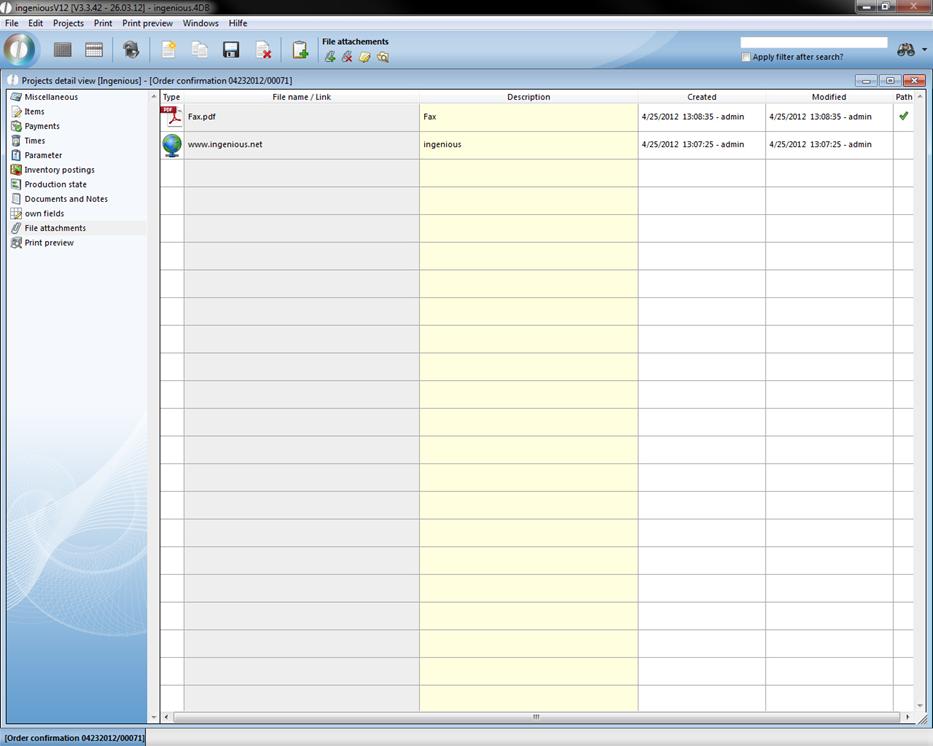This screenshot has width=933, height=746.
Task: Click the add file attachment icon
Action: 330,57
